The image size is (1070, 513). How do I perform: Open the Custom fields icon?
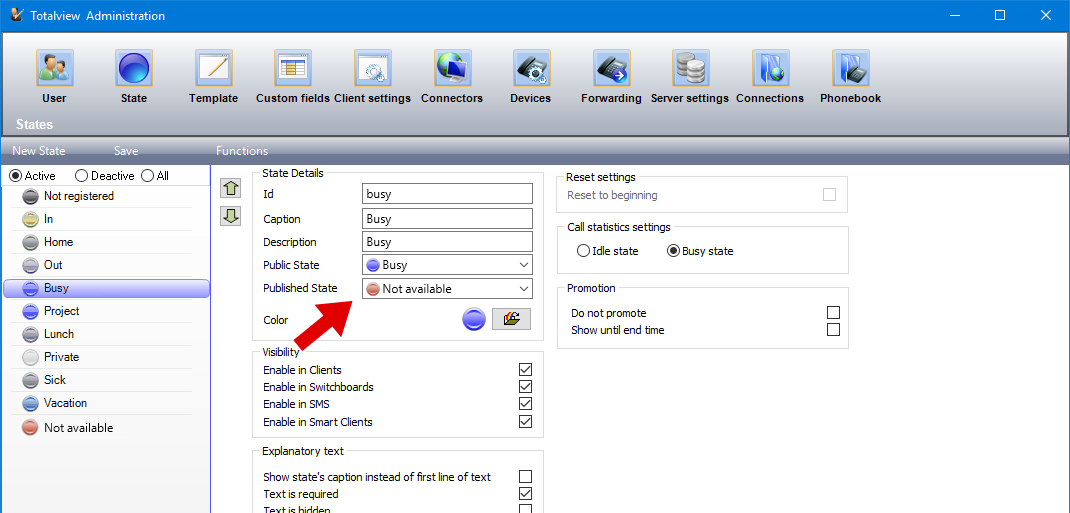293,68
